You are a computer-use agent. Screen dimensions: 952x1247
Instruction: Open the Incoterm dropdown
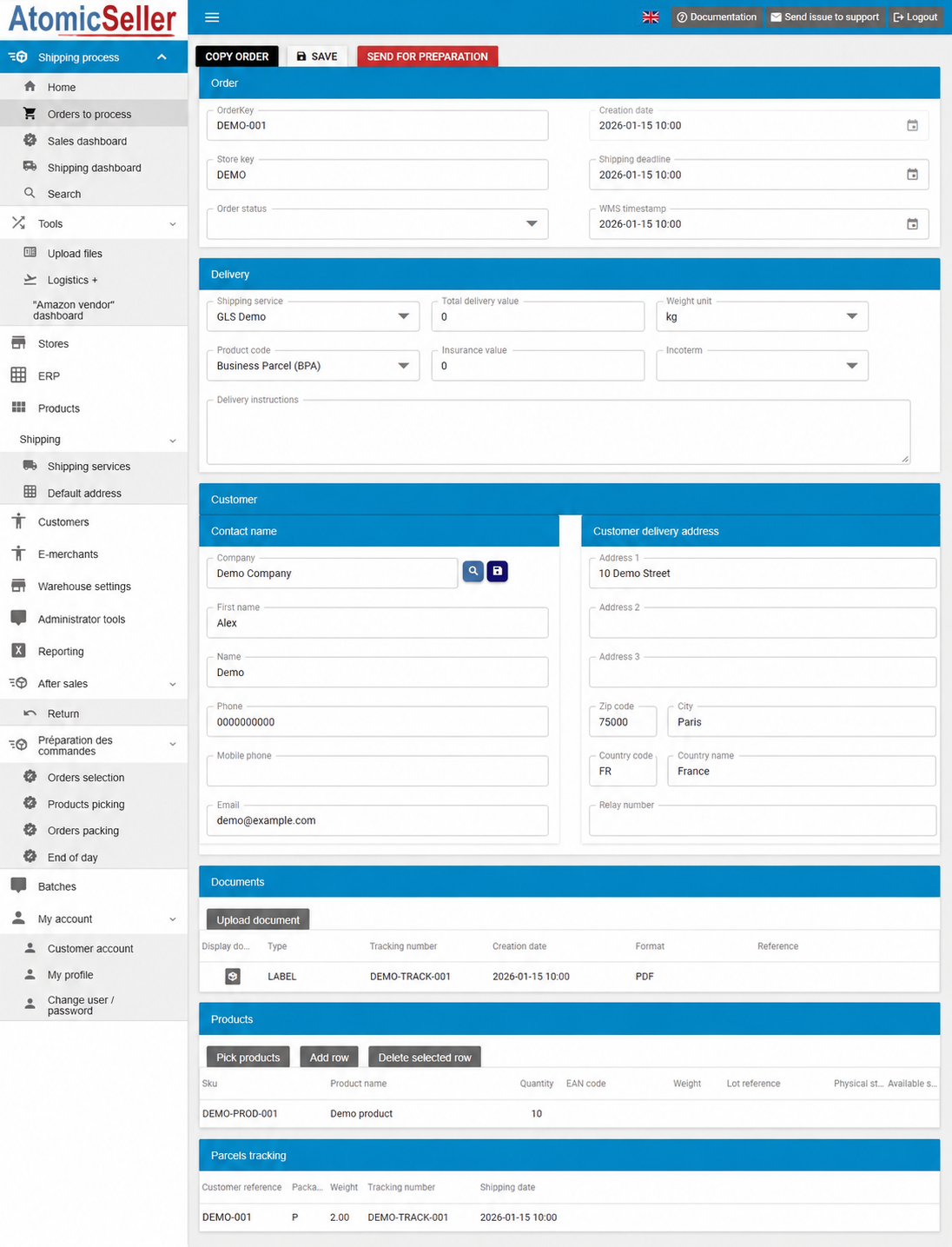762,366
